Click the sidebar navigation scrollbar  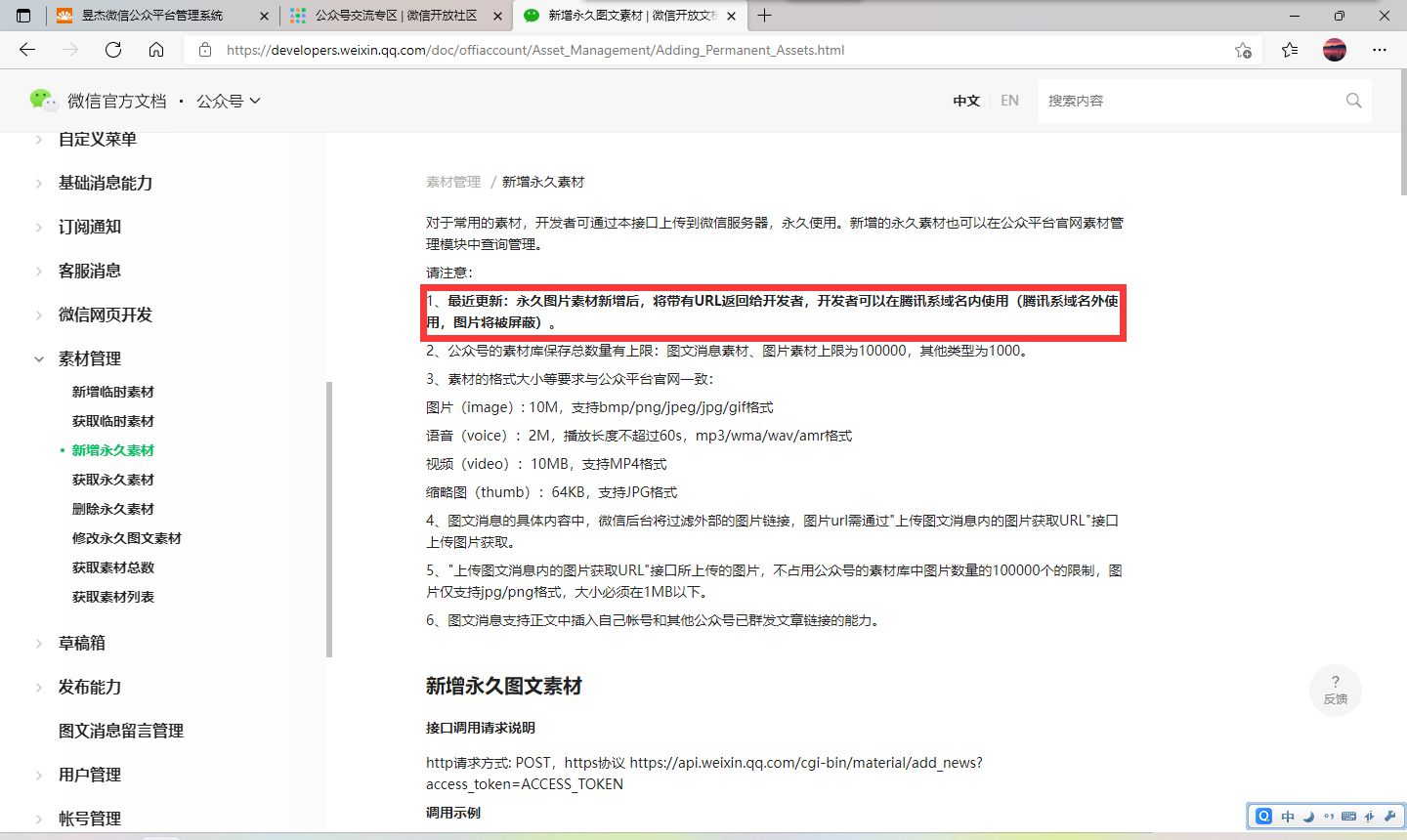pos(329,519)
